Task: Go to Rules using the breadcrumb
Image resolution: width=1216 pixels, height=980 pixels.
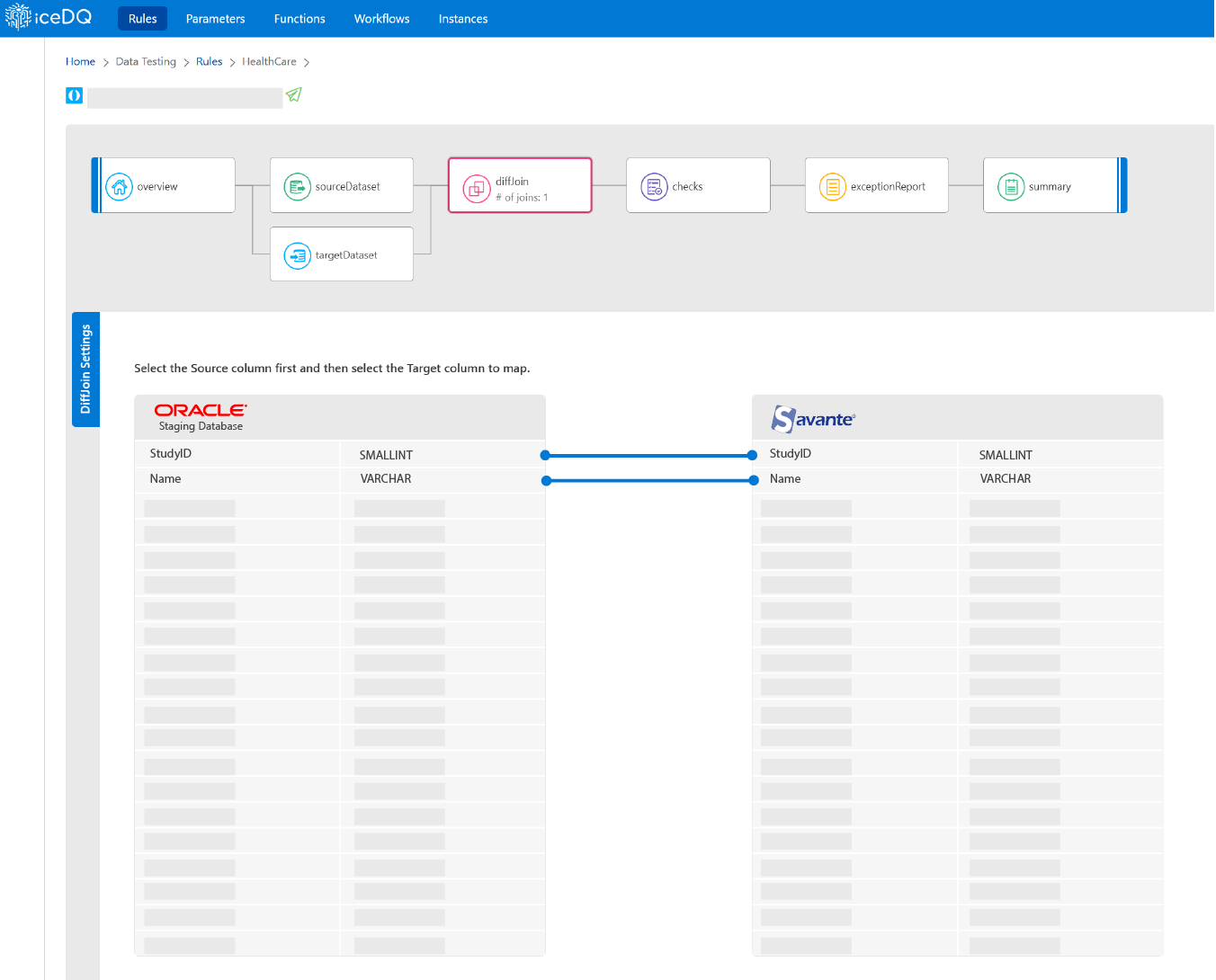Action: coord(209,61)
